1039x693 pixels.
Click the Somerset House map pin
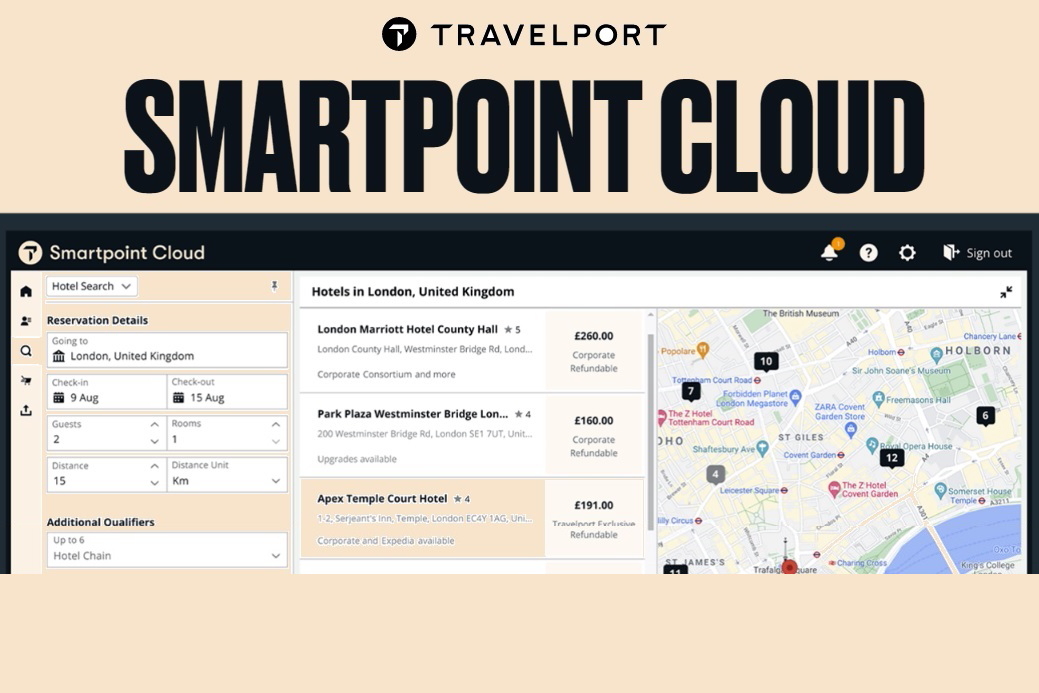point(940,490)
